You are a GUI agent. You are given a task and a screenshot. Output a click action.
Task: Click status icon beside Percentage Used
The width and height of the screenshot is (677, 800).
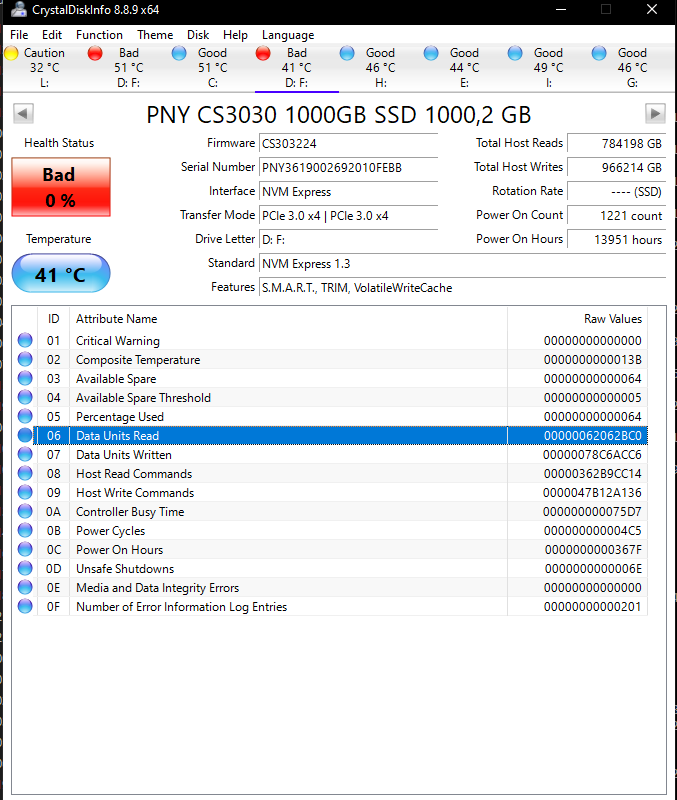point(25,416)
